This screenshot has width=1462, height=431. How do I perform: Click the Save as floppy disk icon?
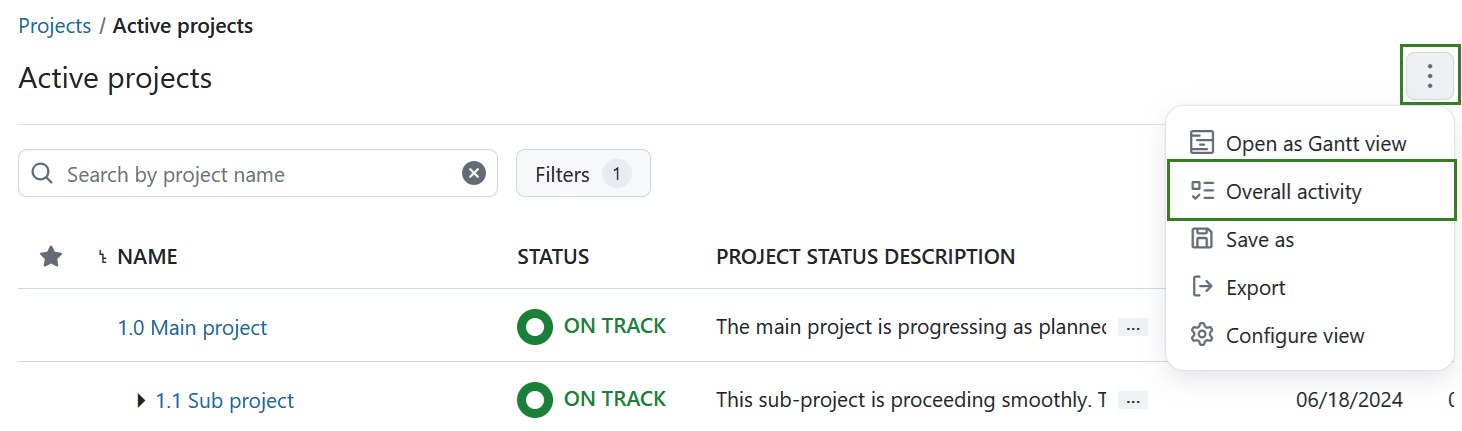tap(1202, 239)
